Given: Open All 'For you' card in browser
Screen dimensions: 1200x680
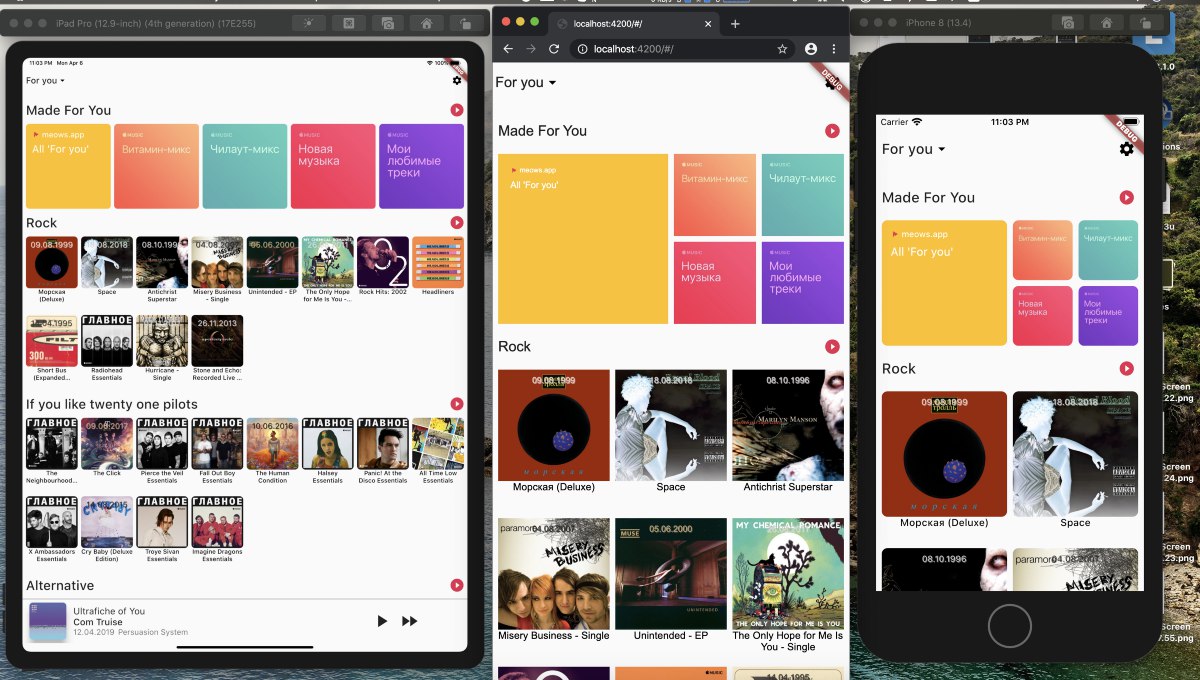Looking at the screenshot, I should pos(583,239).
